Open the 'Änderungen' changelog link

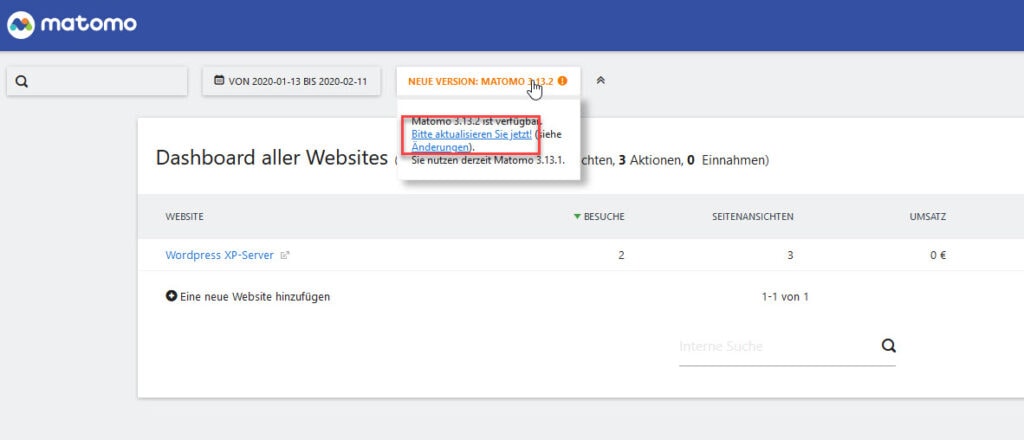coord(440,147)
